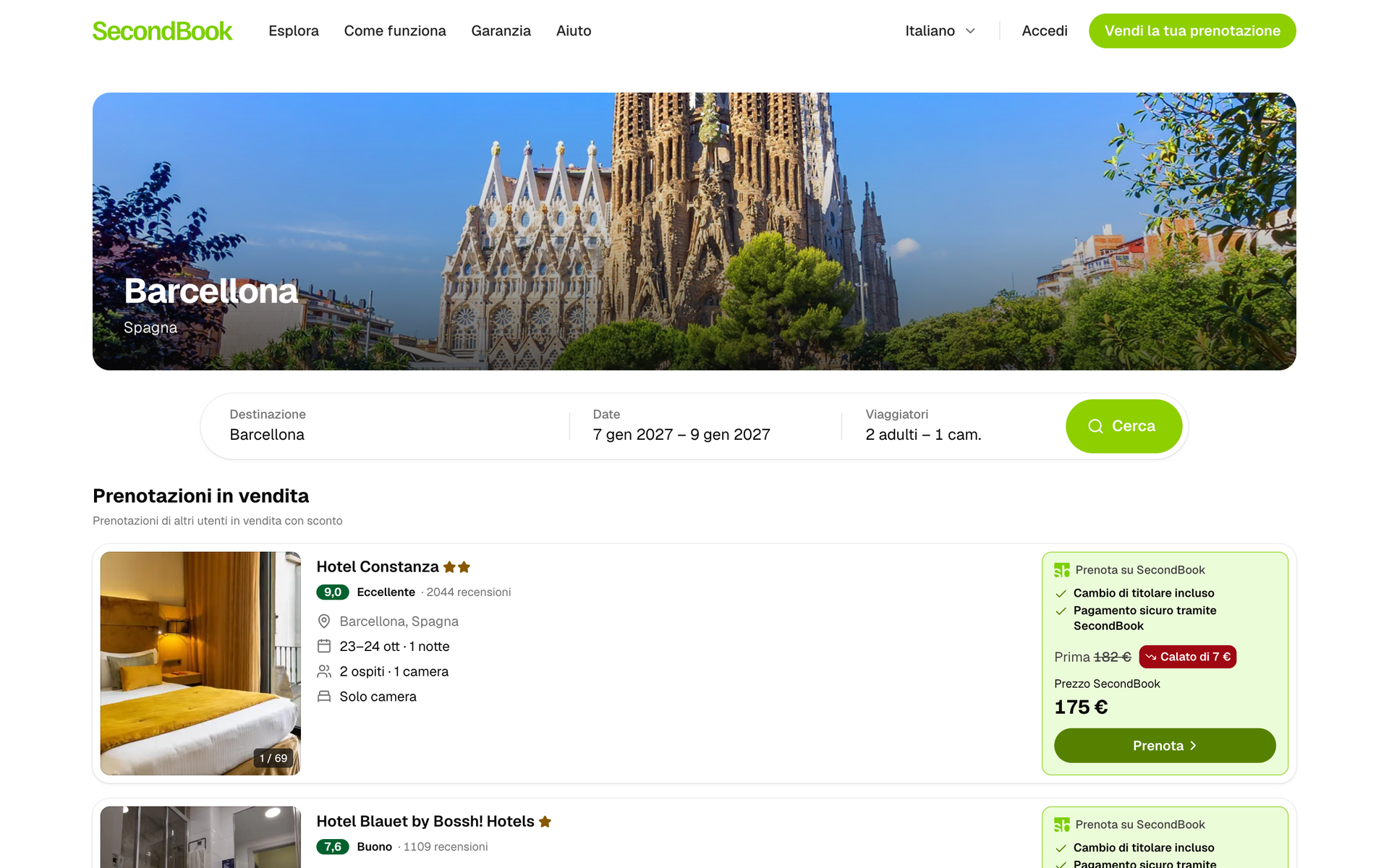This screenshot has width=1389, height=868.
Task: Click the Prenotazioni in vendita heading
Action: [x=201, y=496]
